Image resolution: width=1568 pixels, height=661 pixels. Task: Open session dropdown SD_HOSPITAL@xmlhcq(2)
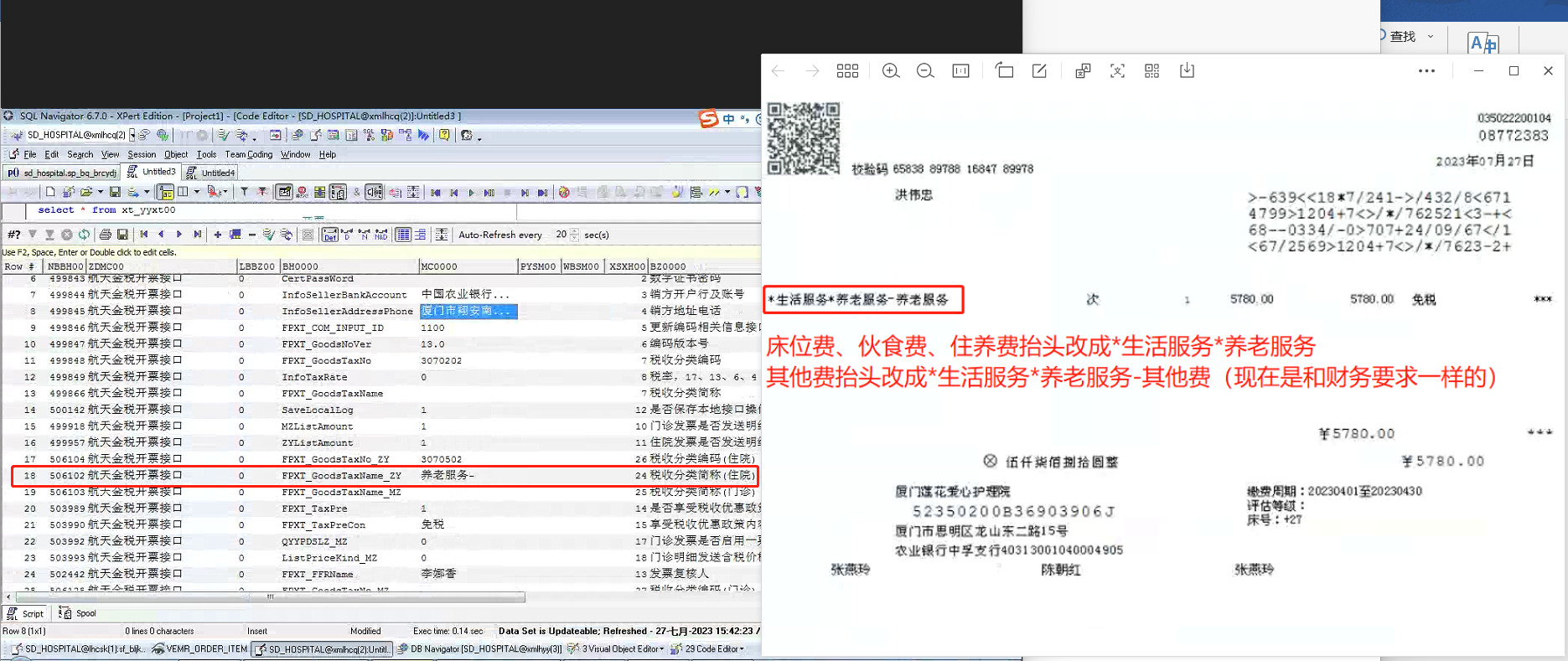click(x=132, y=135)
